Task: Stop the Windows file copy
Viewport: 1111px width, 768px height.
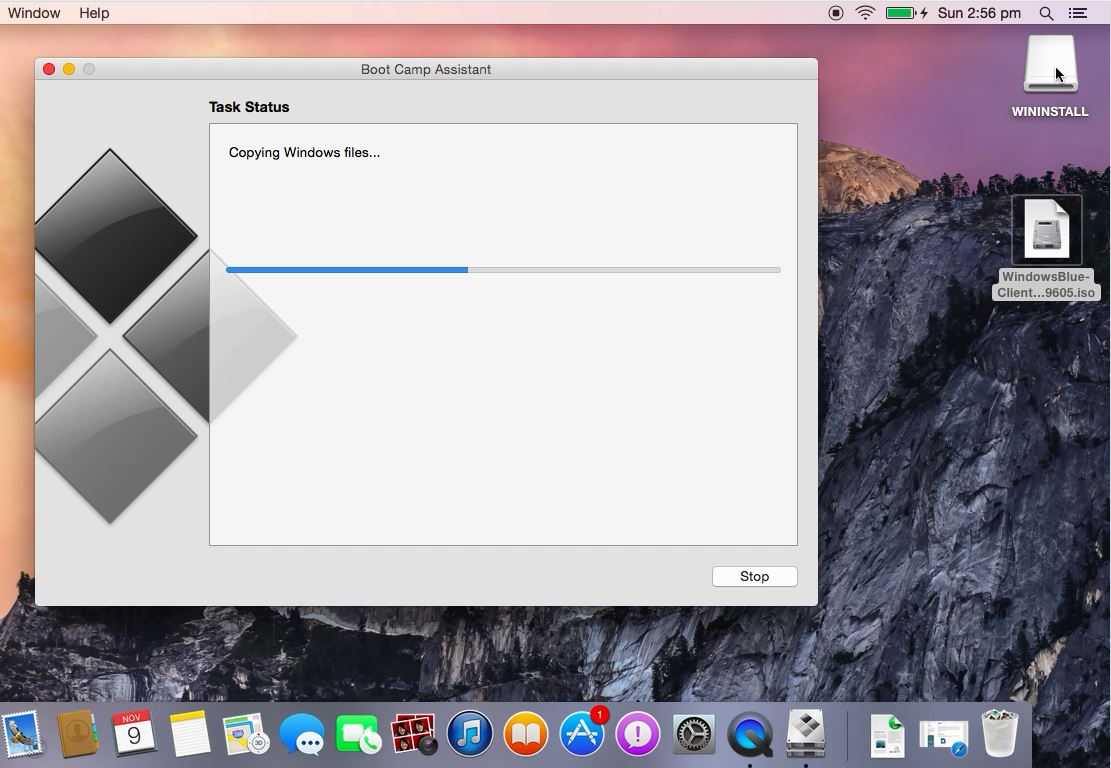Action: coord(755,577)
